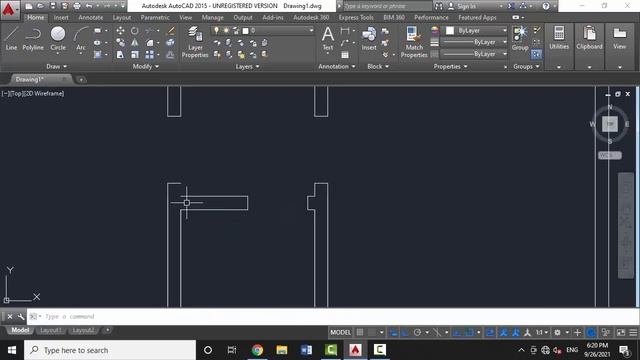Open Google Chrome from the taskbar
The width and height of the screenshot is (640, 360).
click(257, 350)
